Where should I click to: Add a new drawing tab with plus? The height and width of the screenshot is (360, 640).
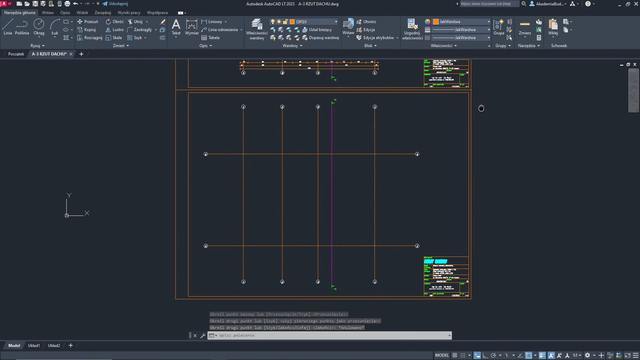tap(81, 54)
